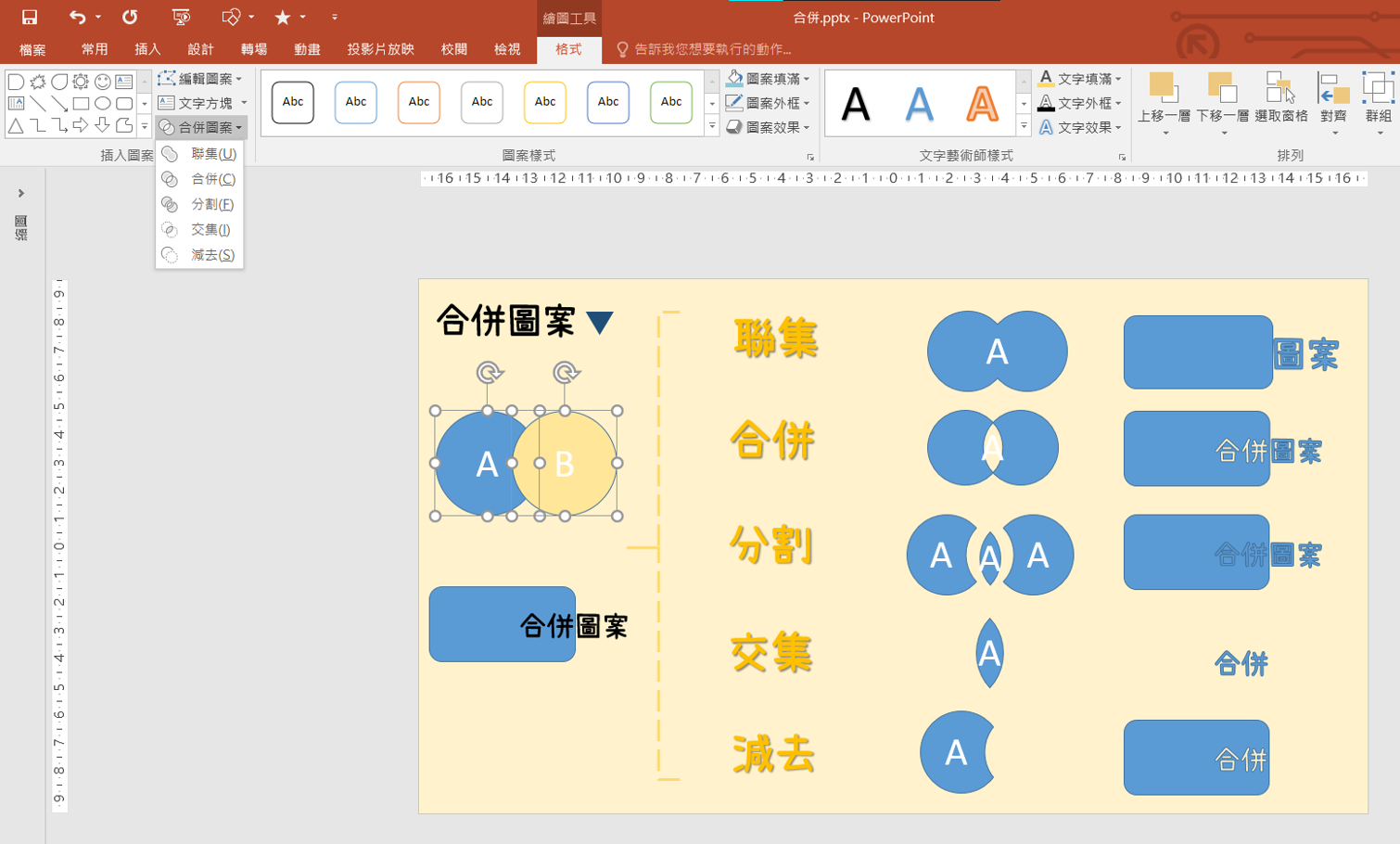This screenshot has height=844, width=1400.
Task: Apply the black outline Abc shape style
Action: 293,102
